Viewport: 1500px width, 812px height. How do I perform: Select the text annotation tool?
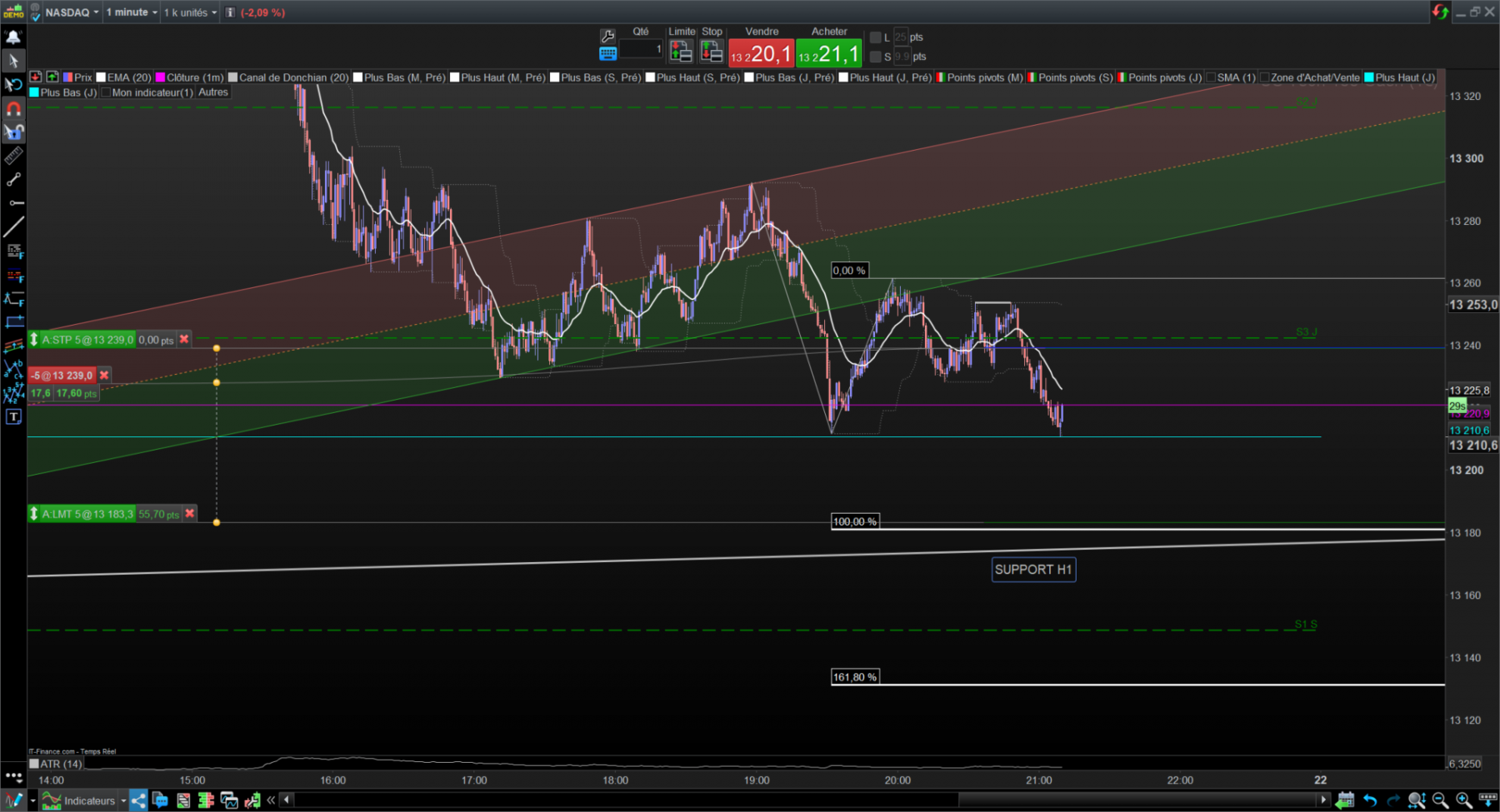coord(13,417)
